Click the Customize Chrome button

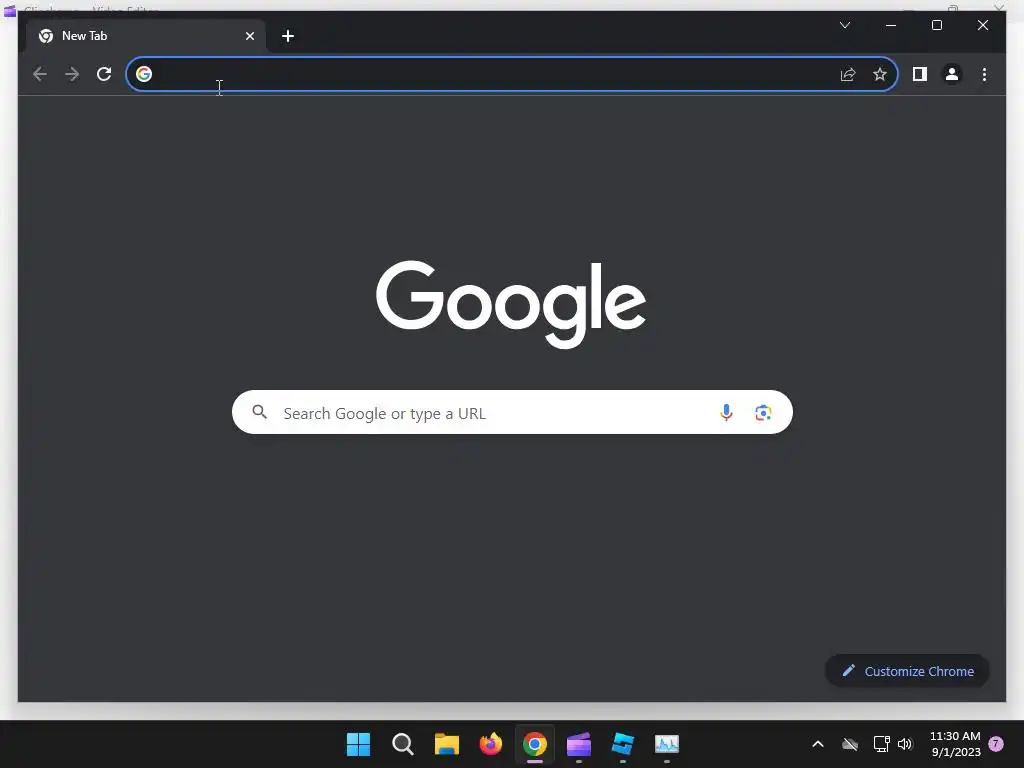908,671
